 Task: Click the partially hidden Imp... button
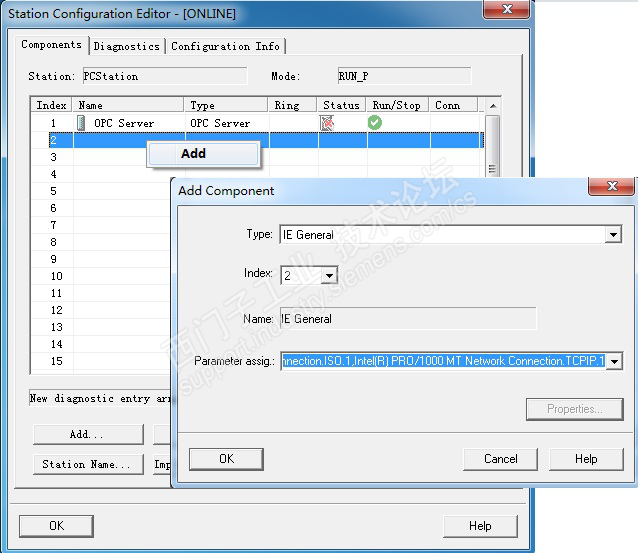click(x=162, y=464)
